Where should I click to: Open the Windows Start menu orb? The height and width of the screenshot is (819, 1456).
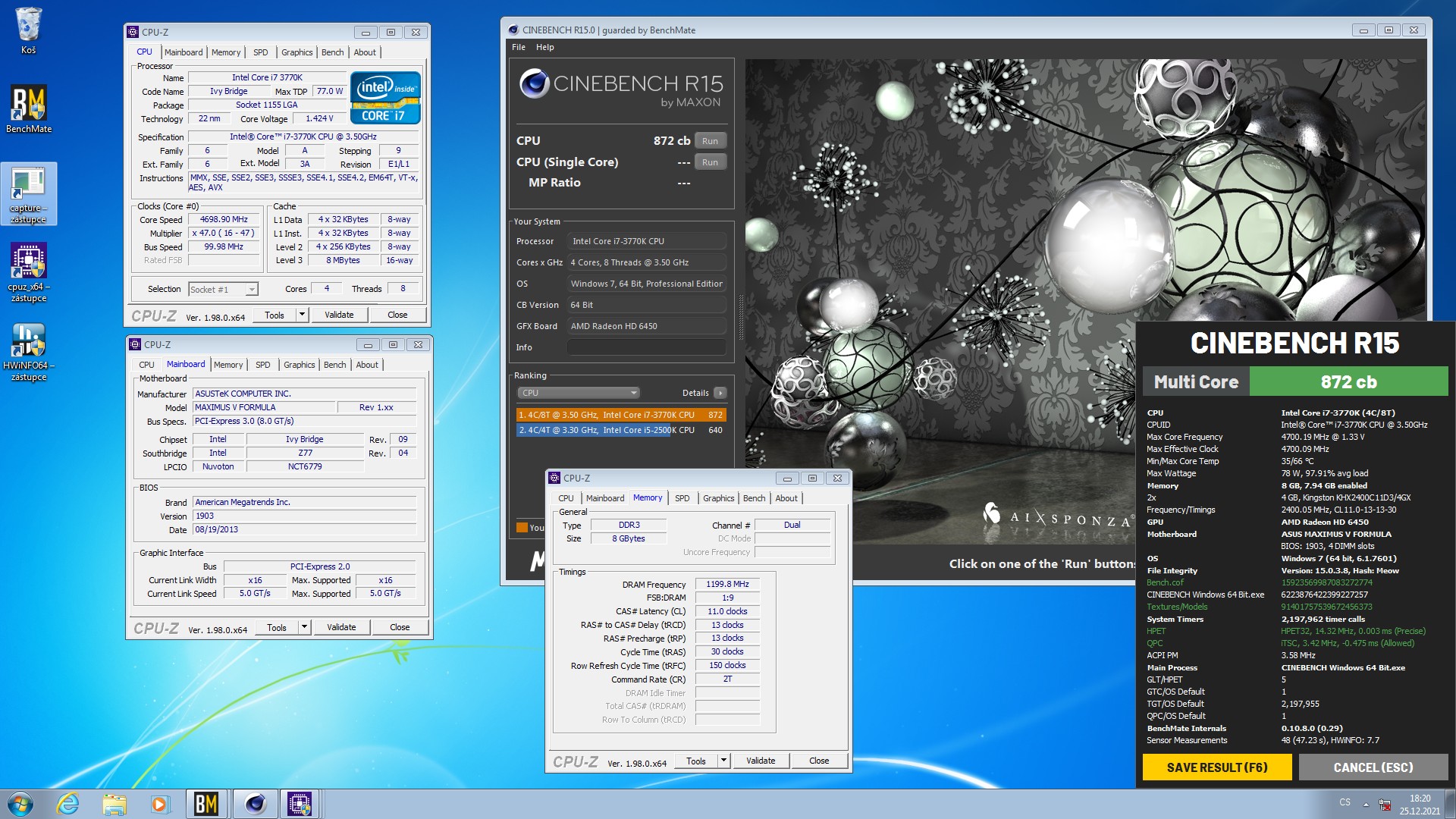click(20, 804)
